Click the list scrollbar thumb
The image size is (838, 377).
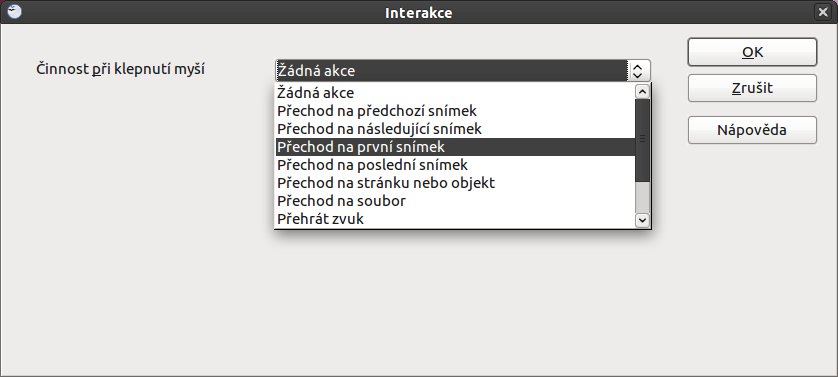coord(642,140)
